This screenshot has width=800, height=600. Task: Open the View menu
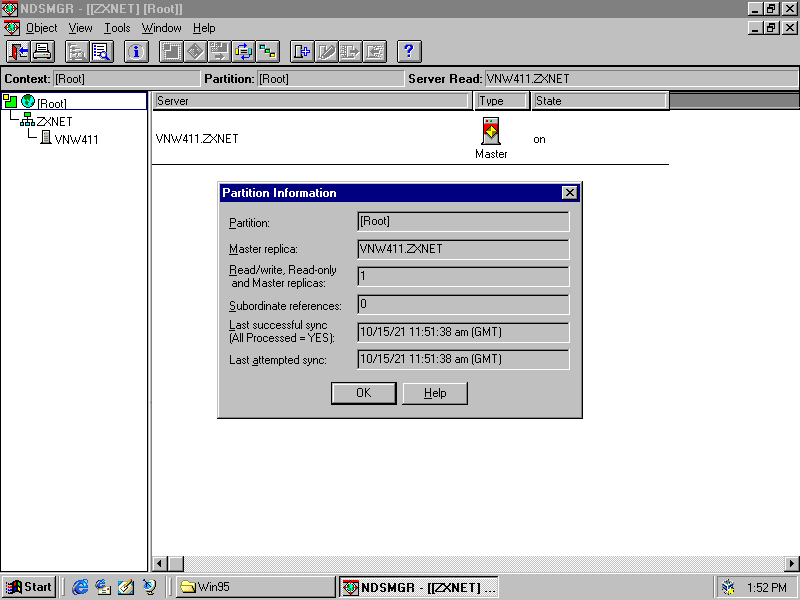click(81, 28)
